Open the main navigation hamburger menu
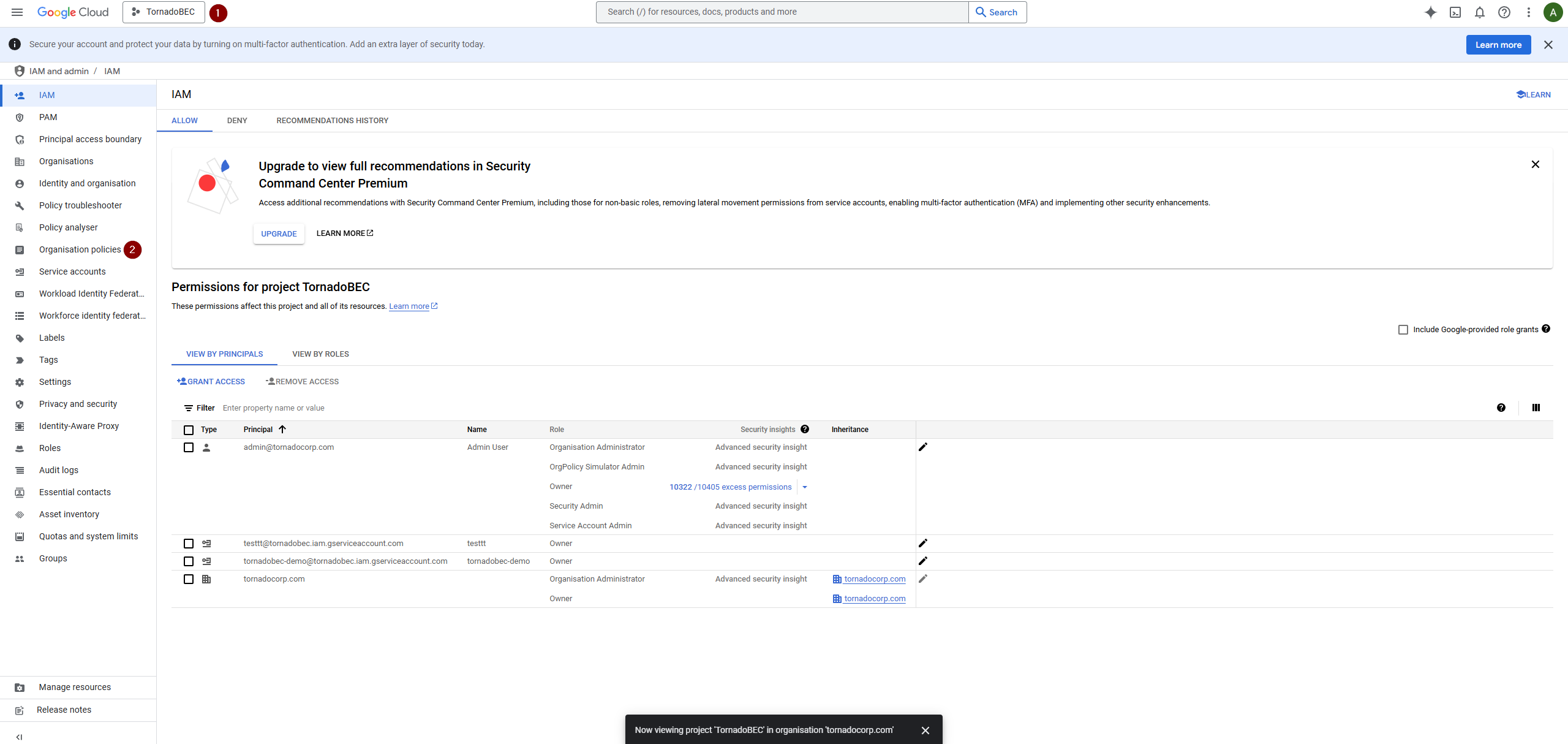 tap(17, 12)
